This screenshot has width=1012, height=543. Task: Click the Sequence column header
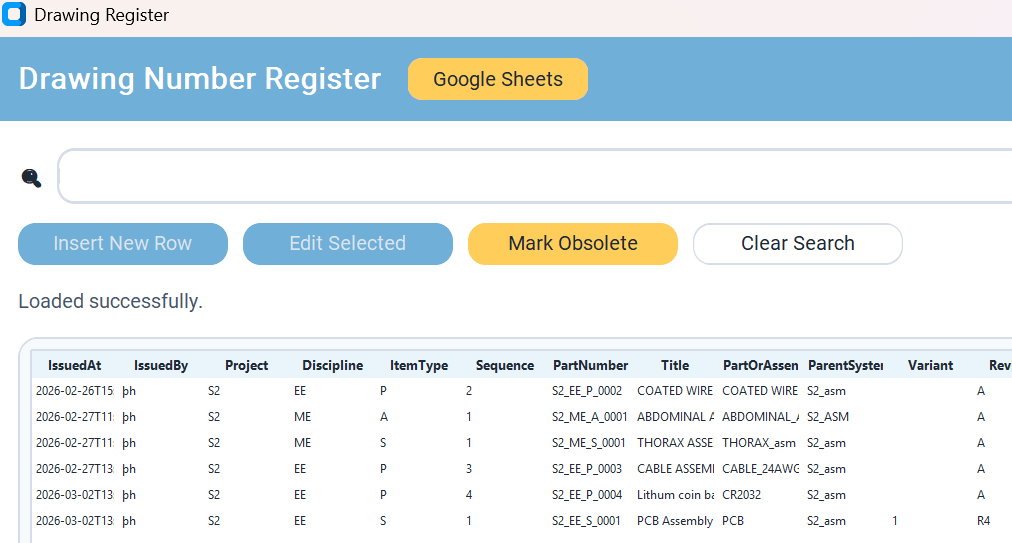[x=505, y=365]
